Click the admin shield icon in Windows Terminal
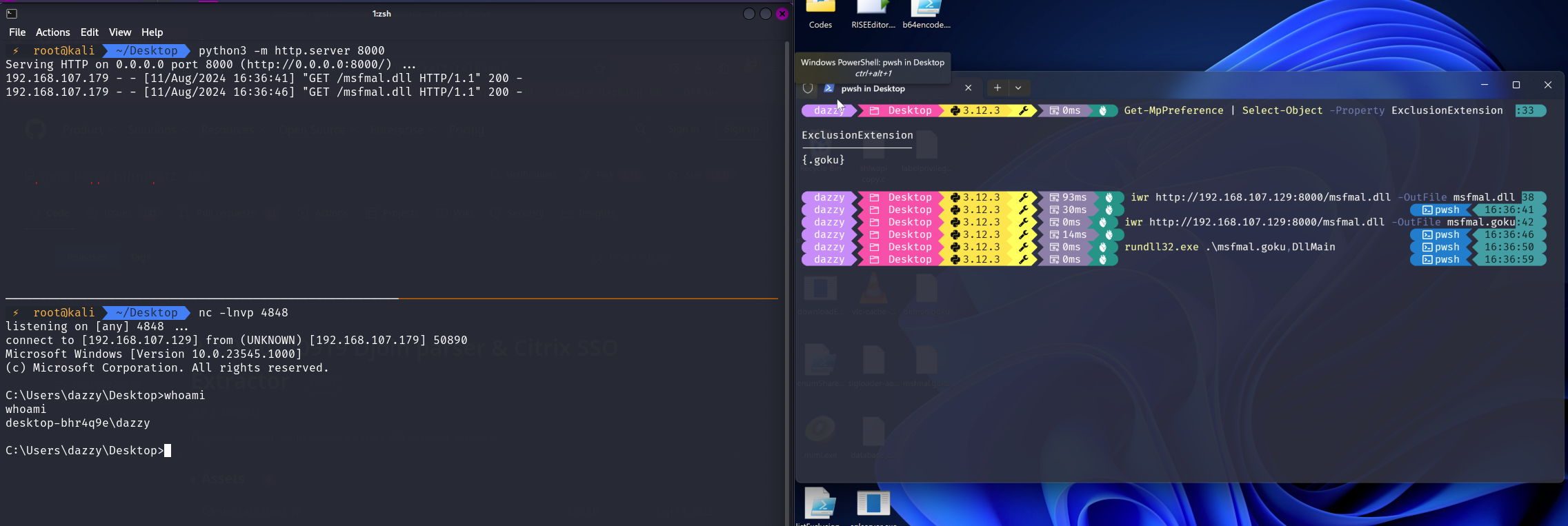 808,88
